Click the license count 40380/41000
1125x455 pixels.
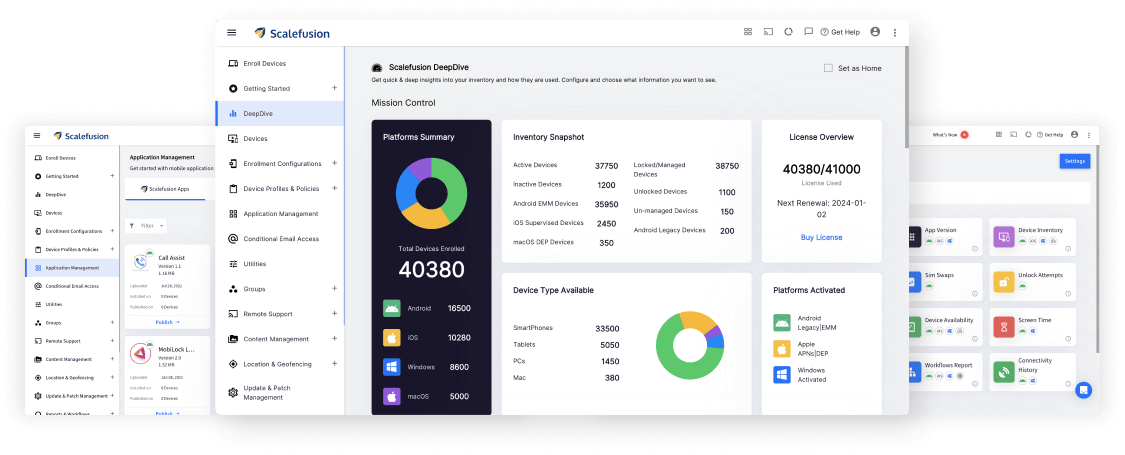pos(822,169)
